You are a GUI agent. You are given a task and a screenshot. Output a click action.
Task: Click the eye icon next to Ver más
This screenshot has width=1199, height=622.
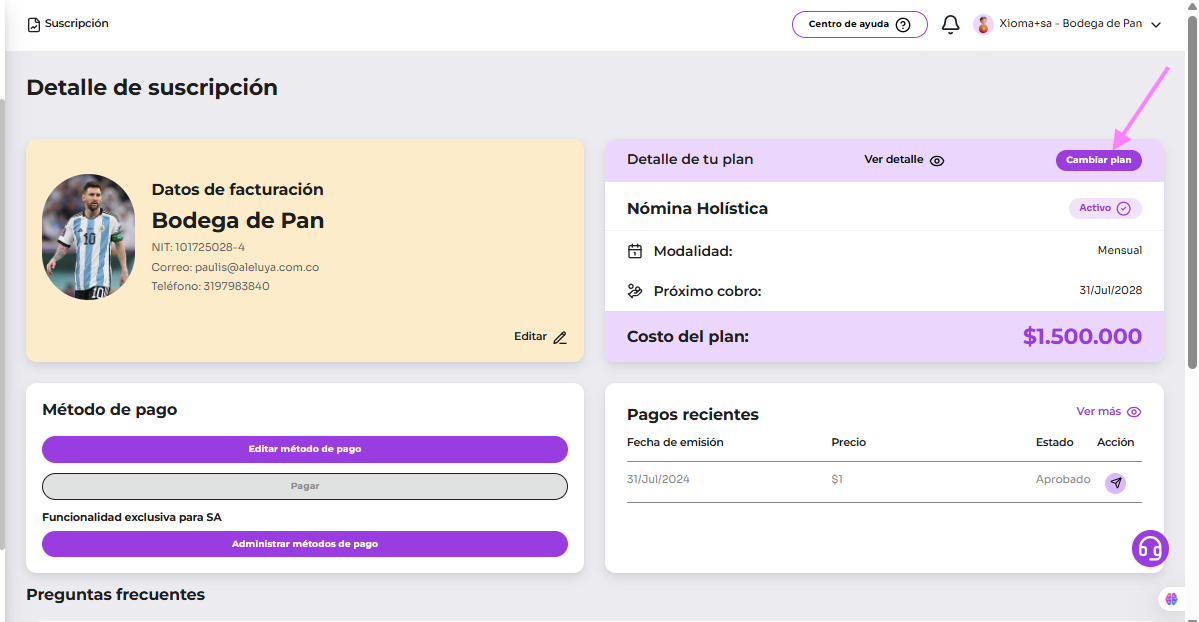(x=1134, y=412)
